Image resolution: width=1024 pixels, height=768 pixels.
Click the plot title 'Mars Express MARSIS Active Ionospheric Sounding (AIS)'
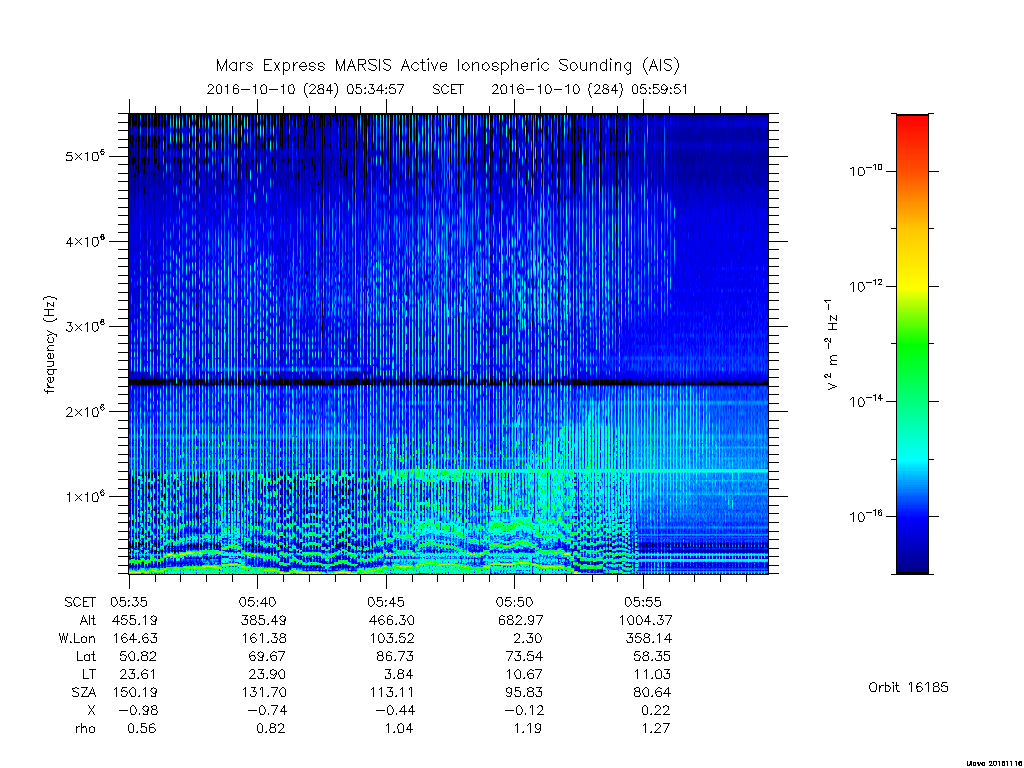[x=448, y=65]
